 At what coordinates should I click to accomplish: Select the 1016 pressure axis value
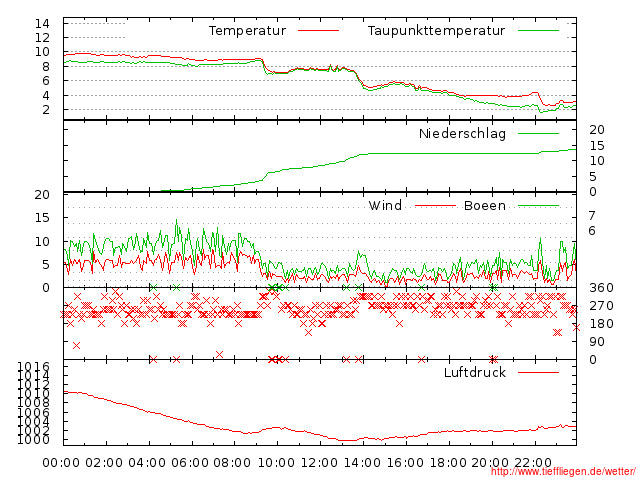tap(33, 366)
